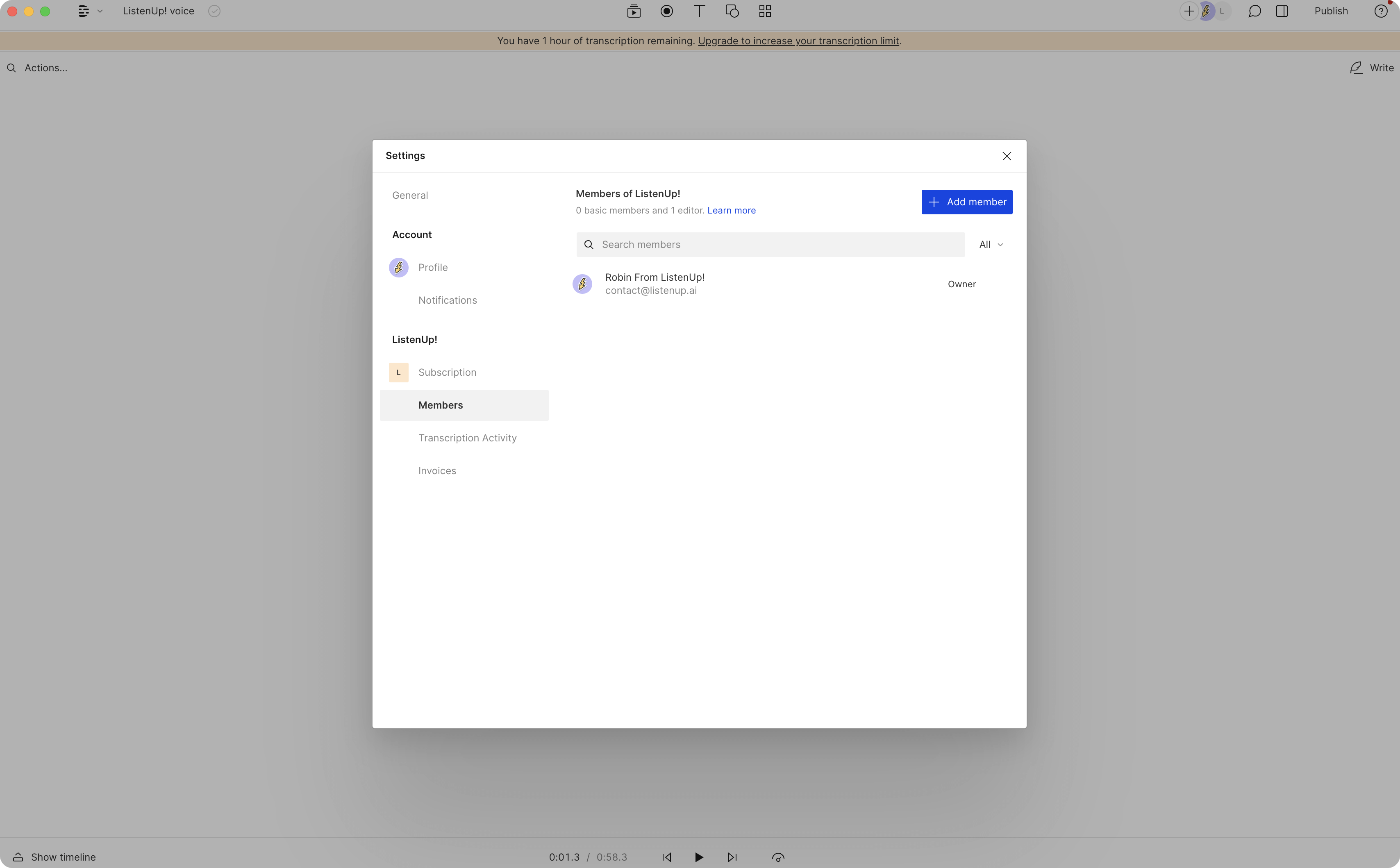Select the Members settings tab
The image size is (1400, 868).
click(x=464, y=405)
